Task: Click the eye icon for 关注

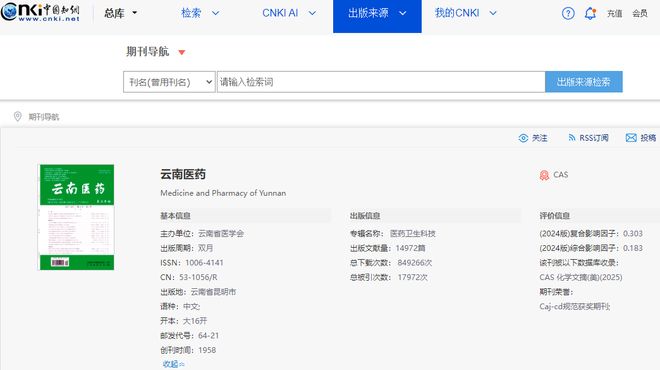Action: pyautogui.click(x=523, y=138)
